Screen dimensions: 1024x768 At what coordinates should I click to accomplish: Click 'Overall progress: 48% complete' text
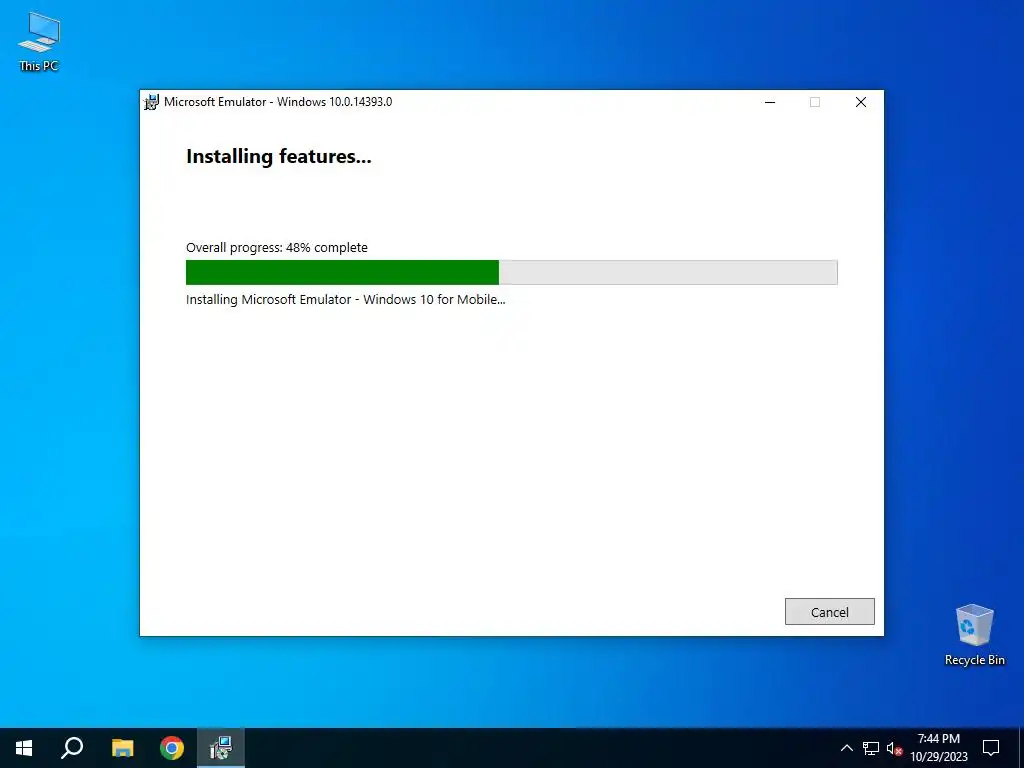(277, 248)
